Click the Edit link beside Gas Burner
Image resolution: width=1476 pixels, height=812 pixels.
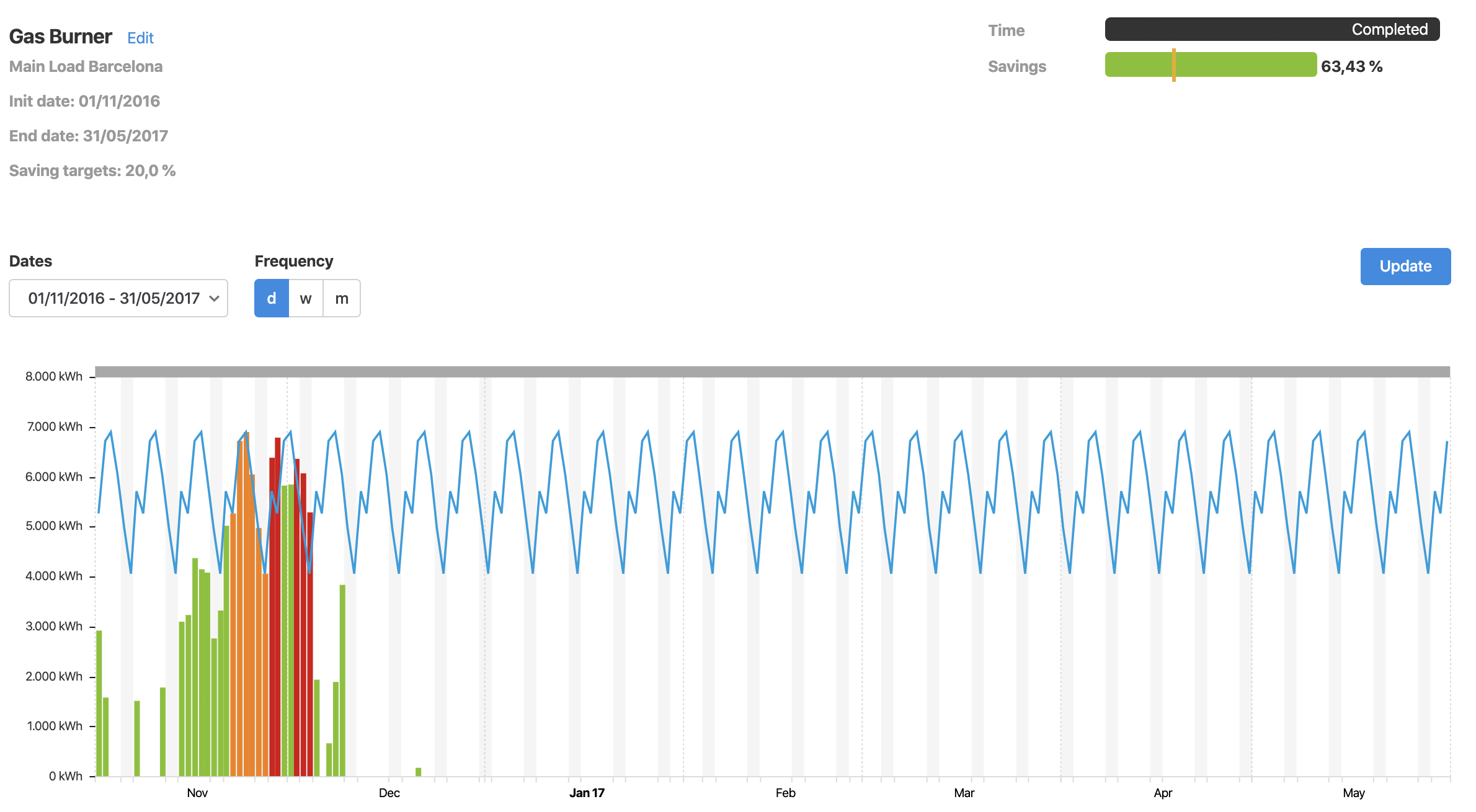click(x=140, y=38)
